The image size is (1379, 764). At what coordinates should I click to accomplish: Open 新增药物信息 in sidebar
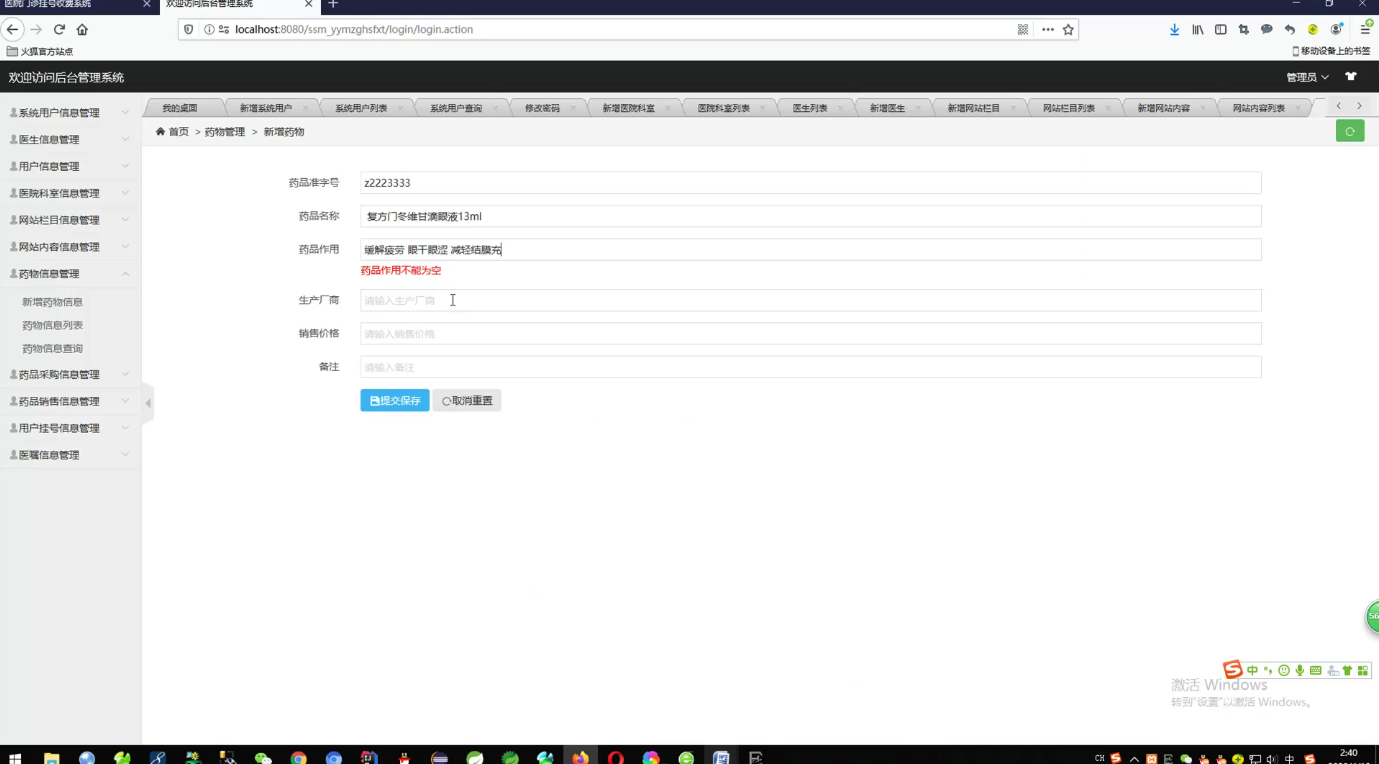click(x=52, y=302)
